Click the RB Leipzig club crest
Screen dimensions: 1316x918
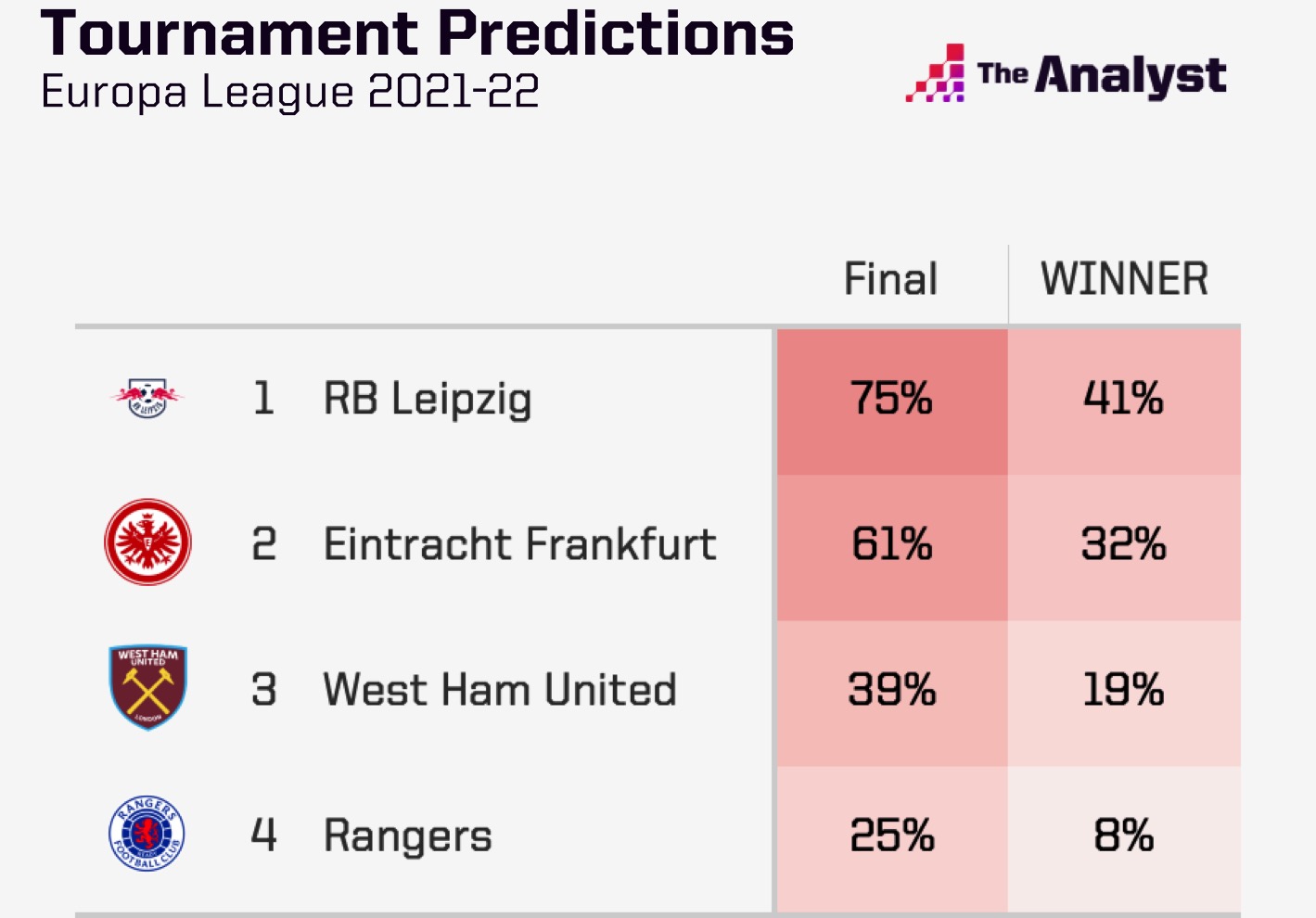147,398
